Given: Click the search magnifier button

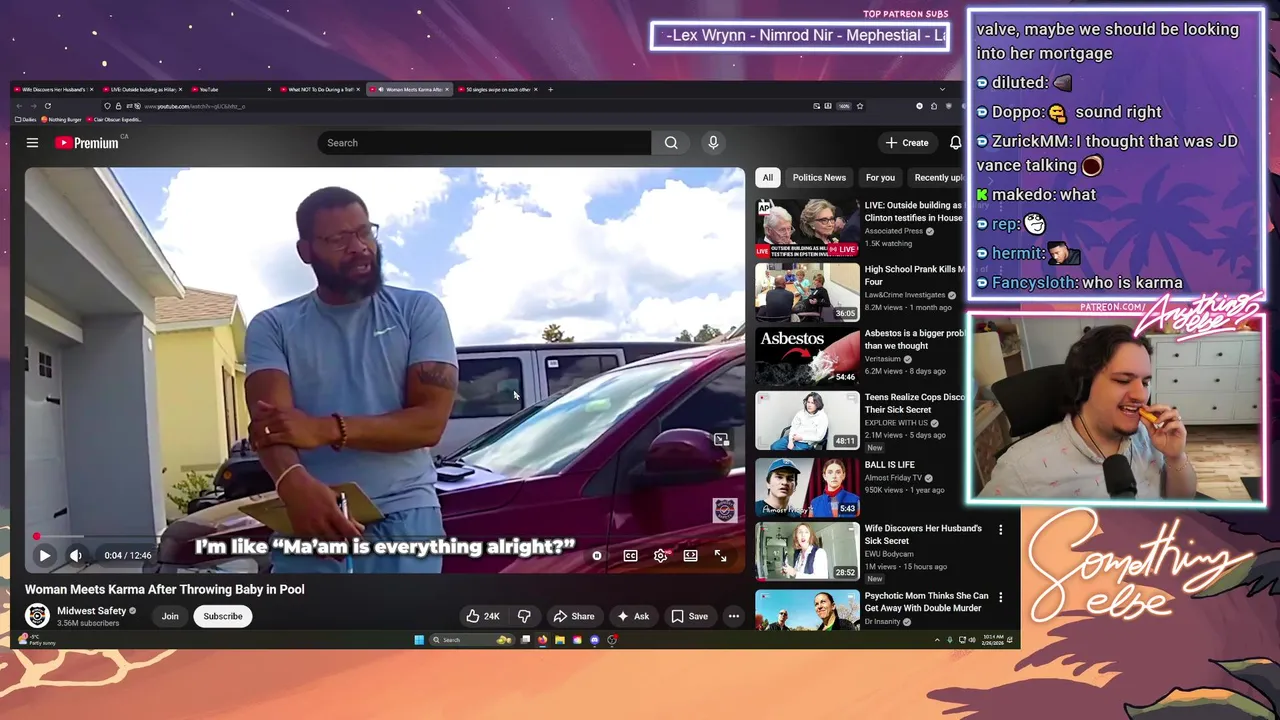Looking at the screenshot, I should click(671, 143).
